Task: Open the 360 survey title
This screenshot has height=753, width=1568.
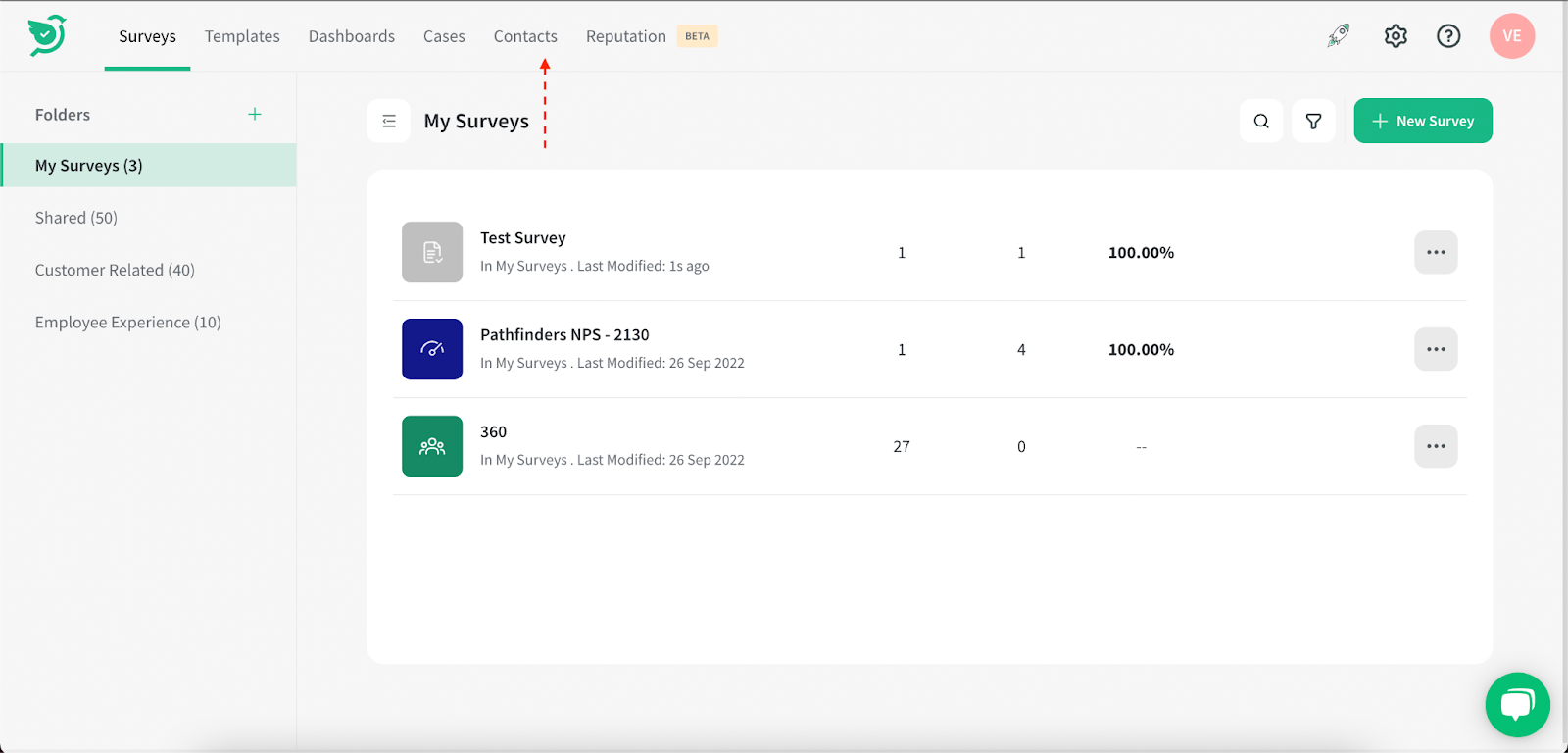Action: [x=494, y=432]
